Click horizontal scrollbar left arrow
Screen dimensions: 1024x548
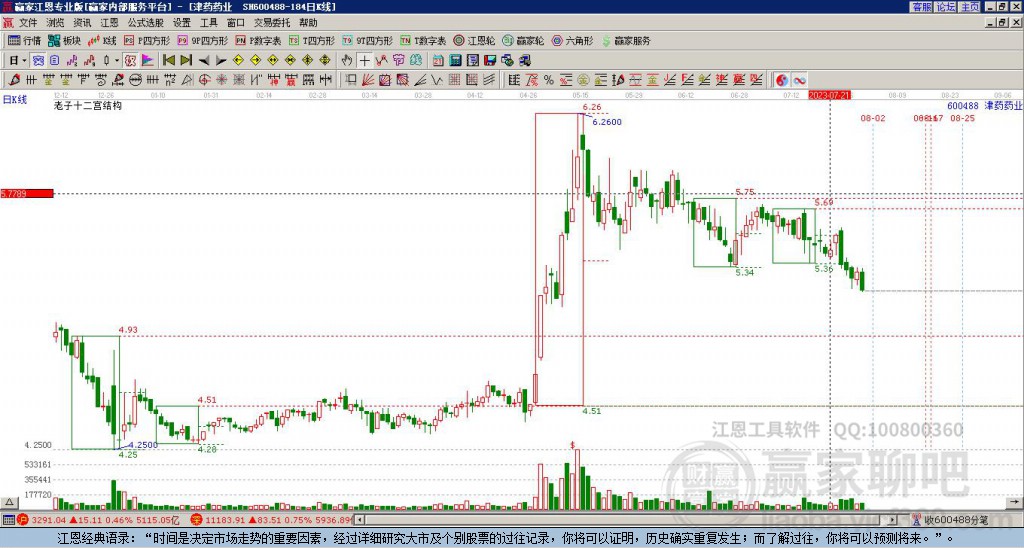coord(360,520)
